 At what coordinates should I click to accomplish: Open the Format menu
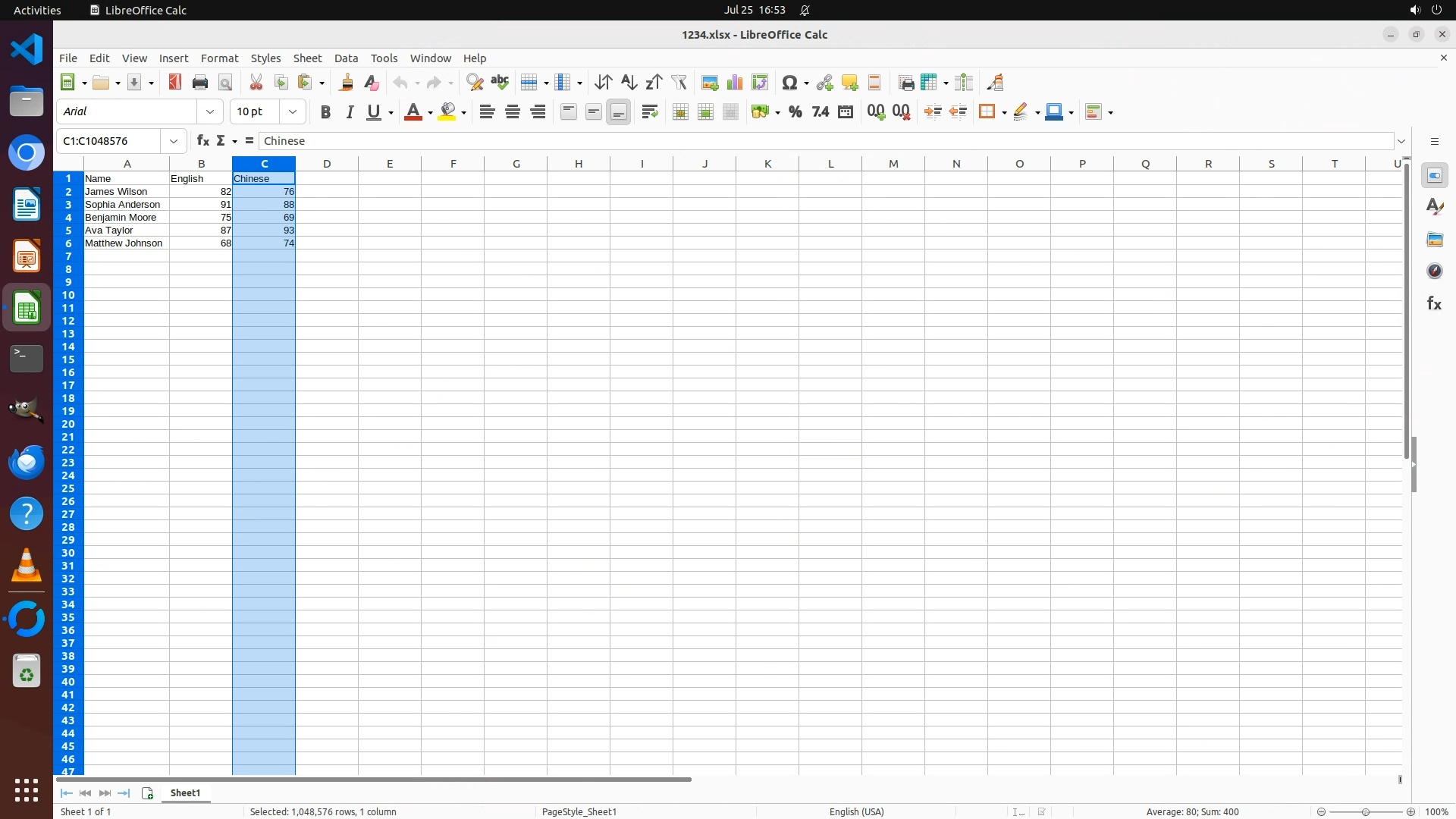coord(219,58)
